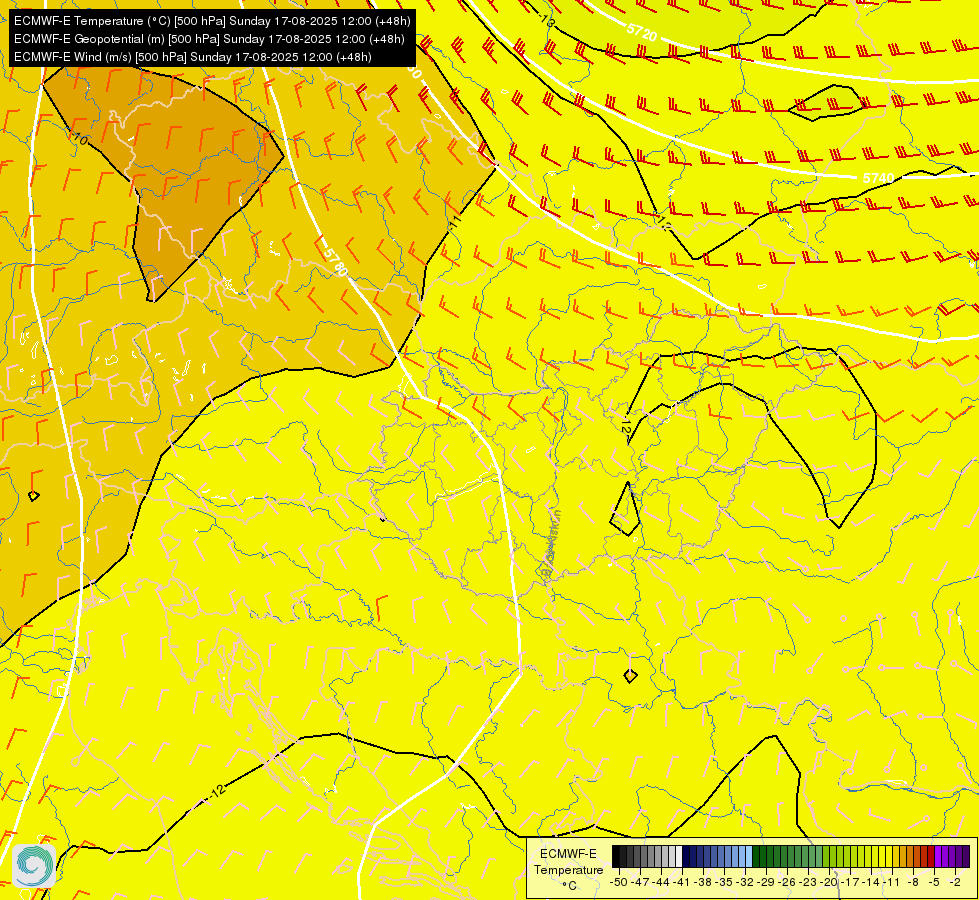Click the 5740 geopotential contour label

878,179
